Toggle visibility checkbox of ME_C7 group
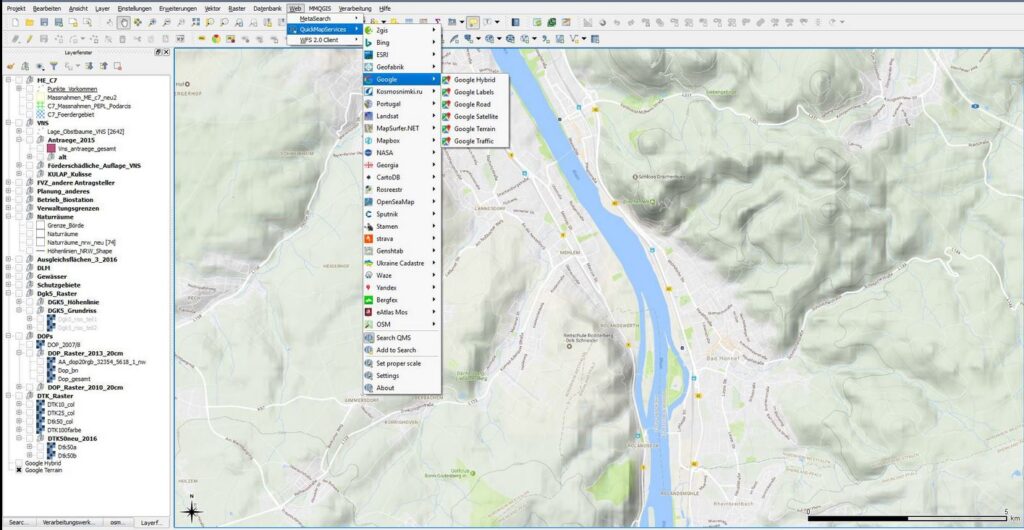 [x=19, y=80]
